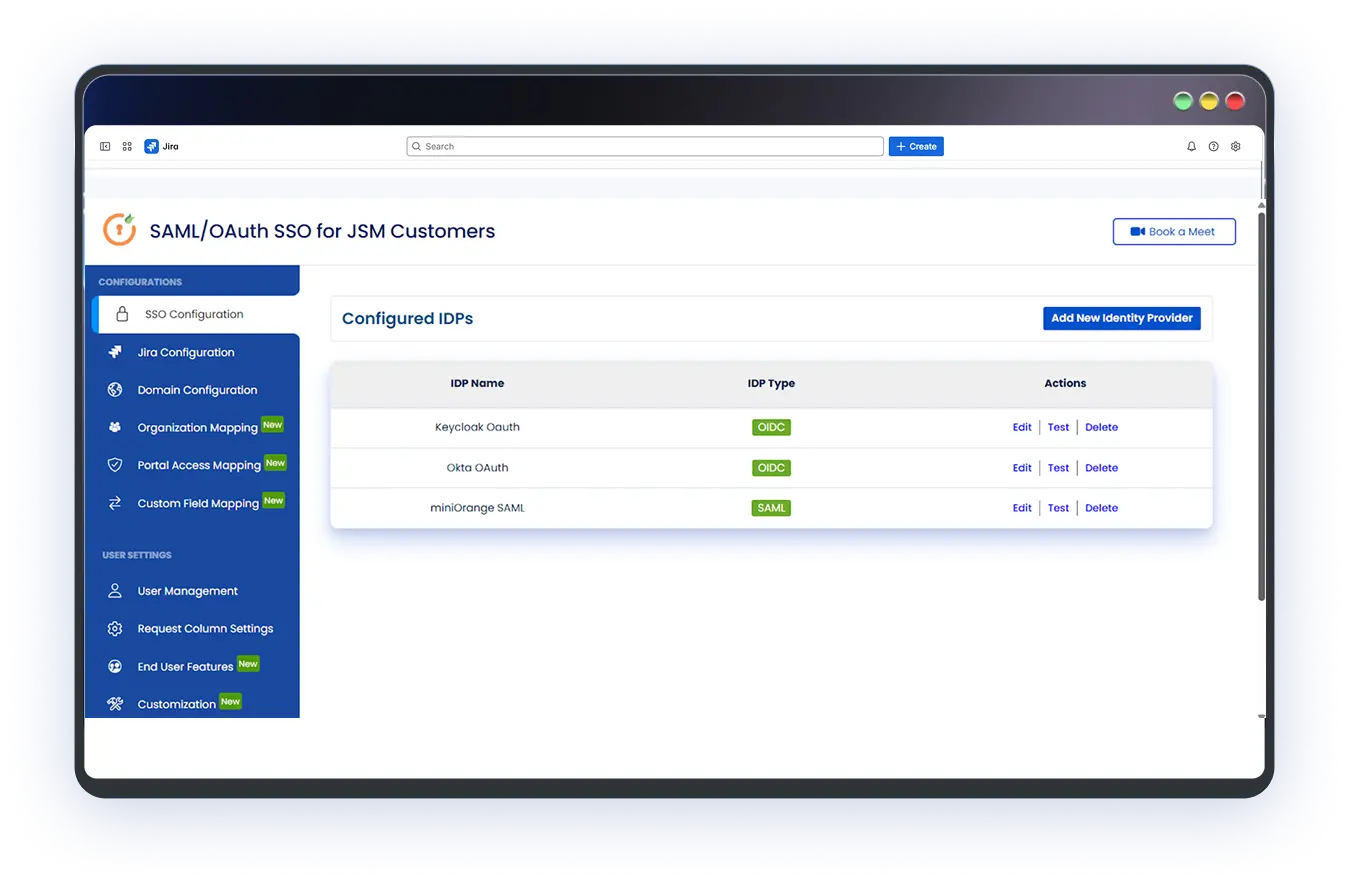Screen dimensions: 1349x884
Task: Click the Create button
Action: pos(916,146)
